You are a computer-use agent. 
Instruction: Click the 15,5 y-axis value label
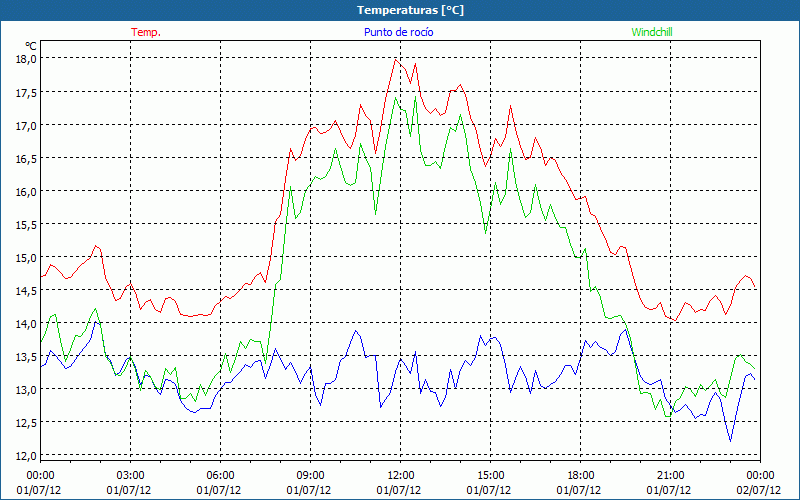coord(25,224)
